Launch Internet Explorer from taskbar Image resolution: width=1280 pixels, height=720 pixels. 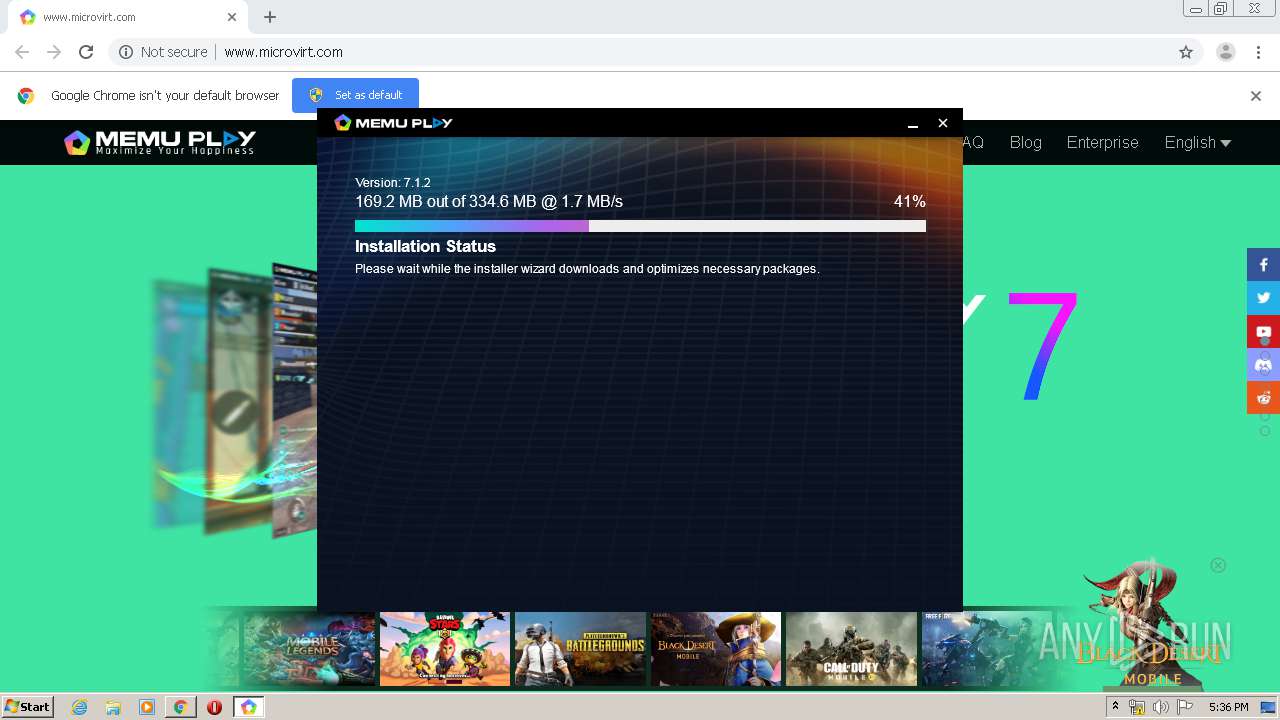pyautogui.click(x=79, y=707)
